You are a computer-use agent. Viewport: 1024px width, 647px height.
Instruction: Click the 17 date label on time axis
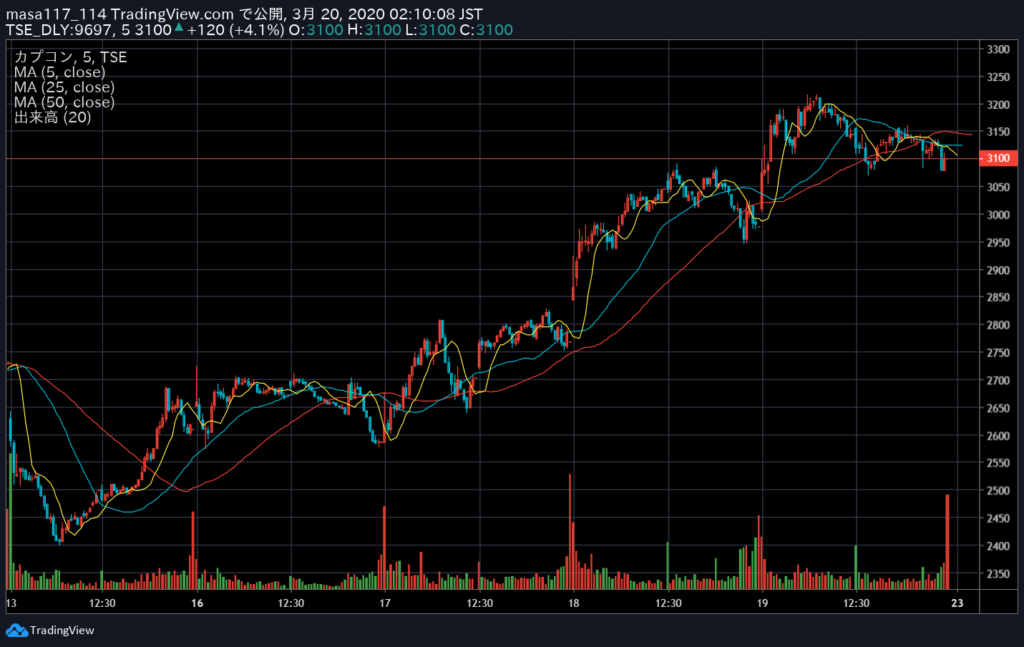coord(385,603)
